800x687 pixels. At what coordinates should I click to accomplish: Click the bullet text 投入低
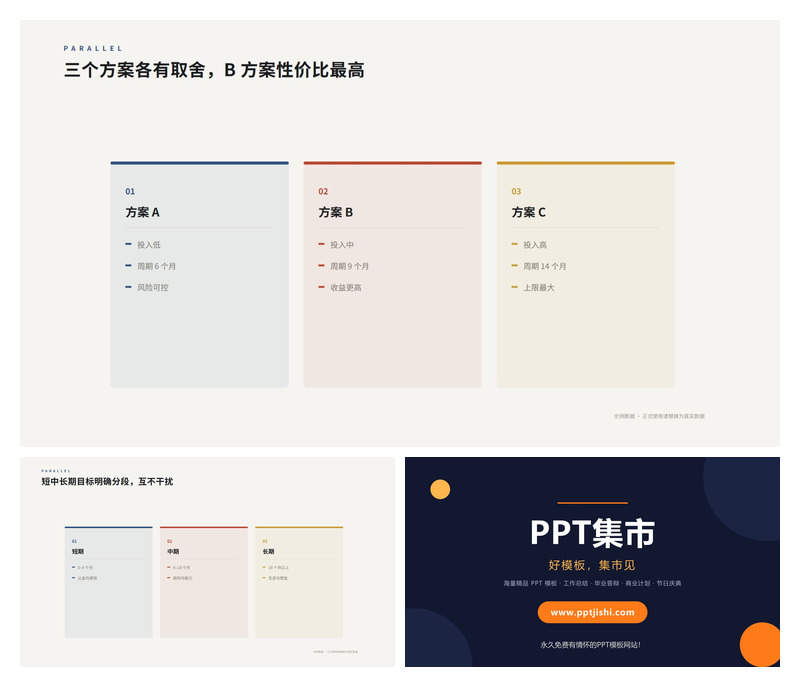[x=148, y=245]
